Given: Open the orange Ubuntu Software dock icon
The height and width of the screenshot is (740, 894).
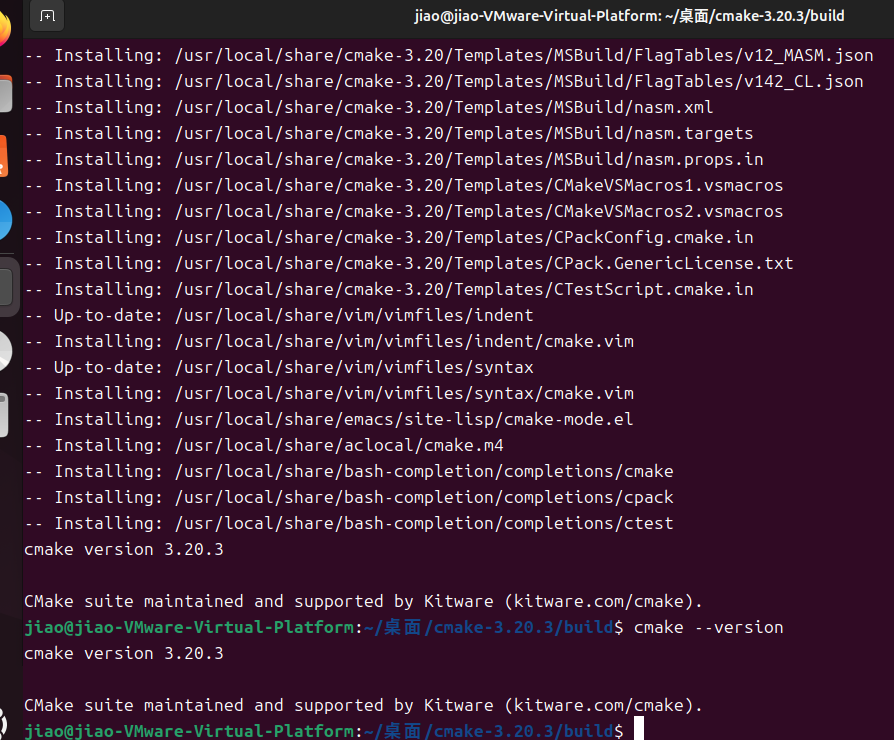Looking at the screenshot, I should coord(4,156).
